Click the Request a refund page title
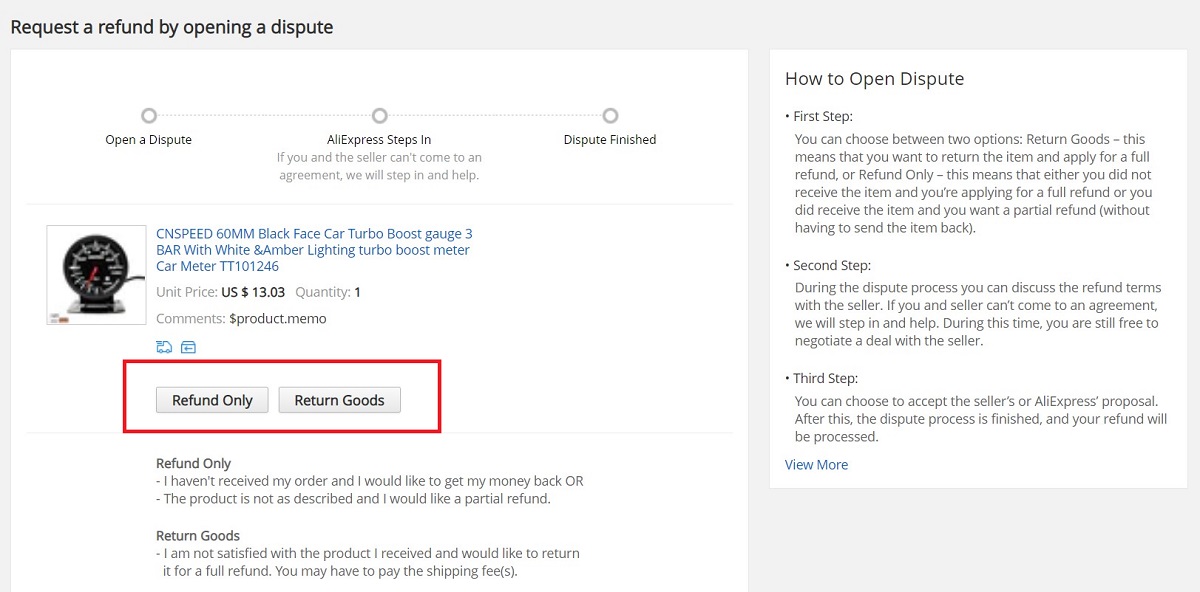The width and height of the screenshot is (1200, 592). click(171, 27)
